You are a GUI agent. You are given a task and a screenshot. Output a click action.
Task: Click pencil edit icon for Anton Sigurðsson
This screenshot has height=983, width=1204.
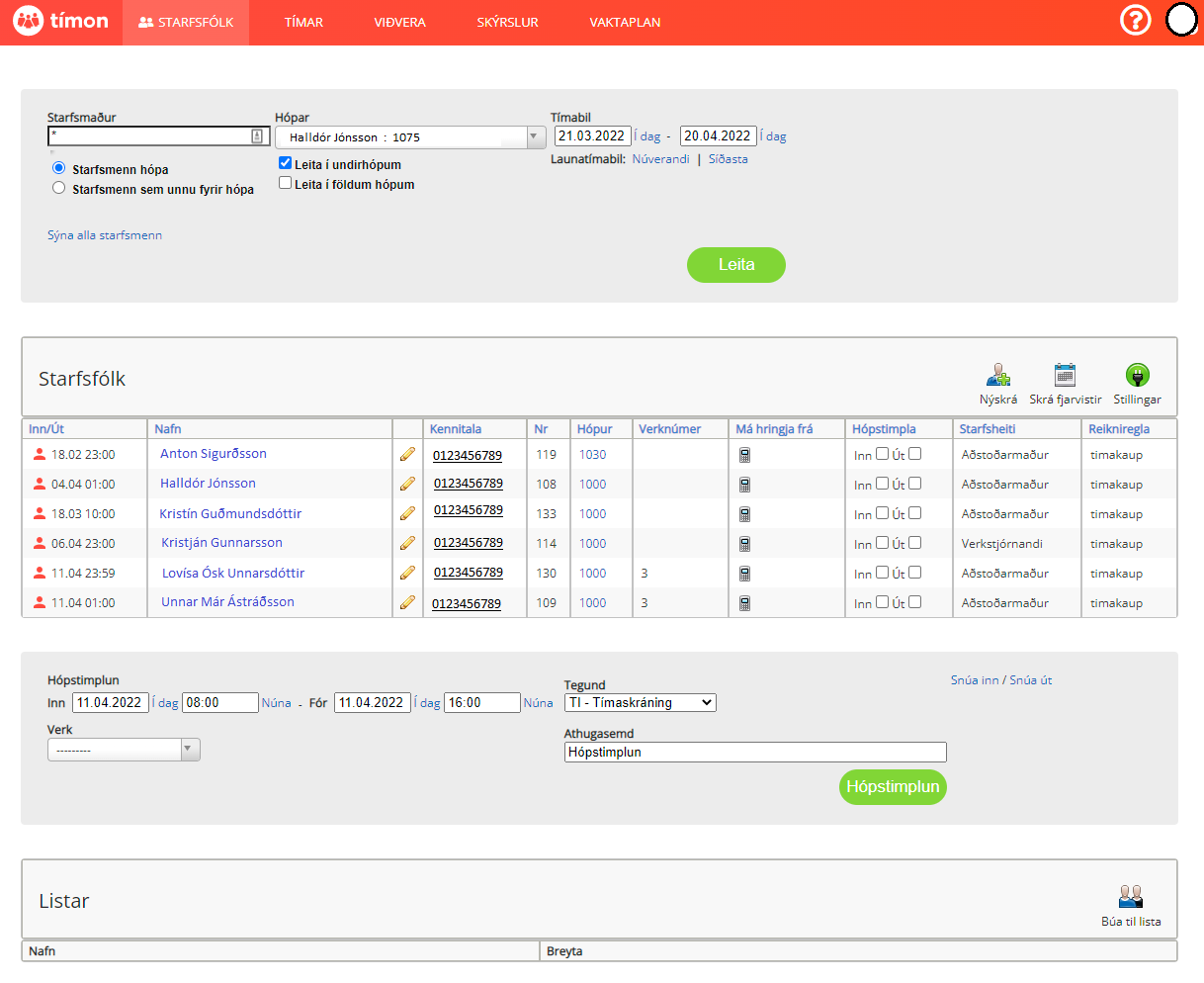(407, 455)
